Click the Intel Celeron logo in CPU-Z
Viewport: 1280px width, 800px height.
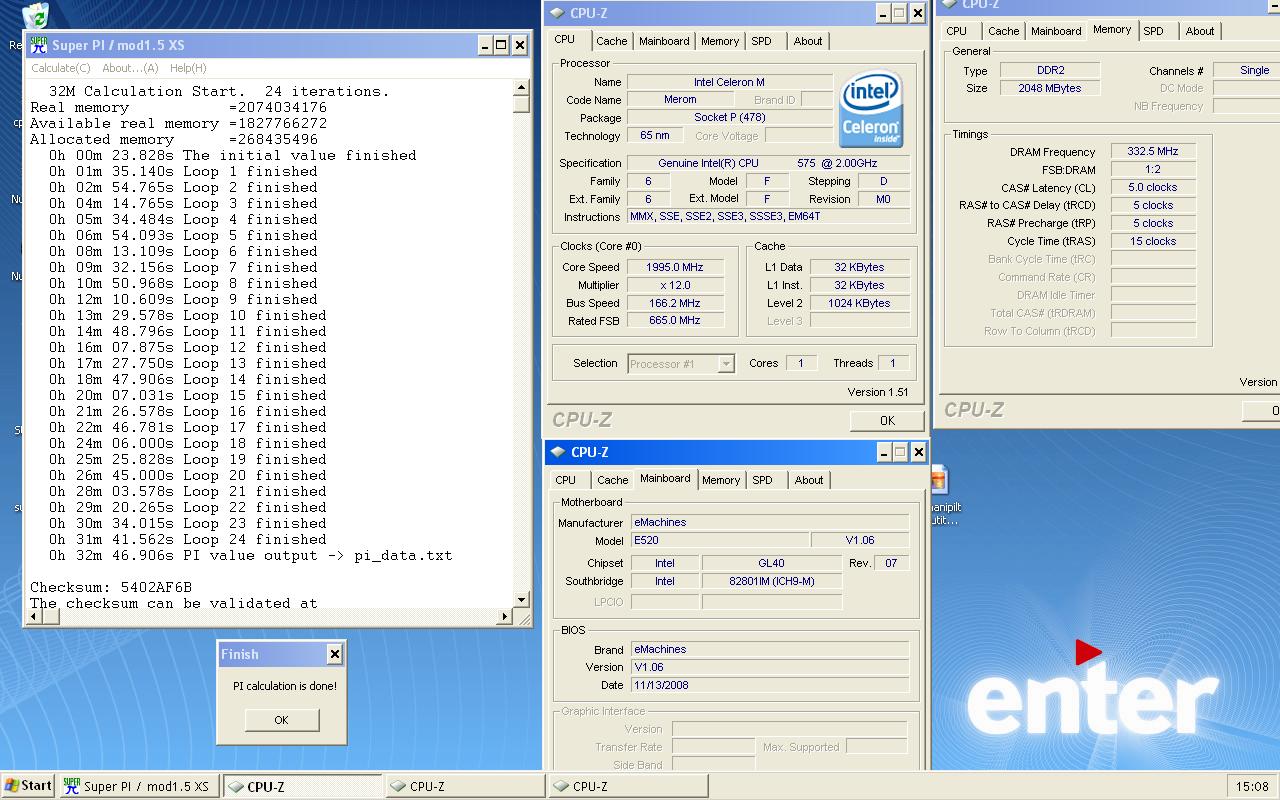(x=871, y=108)
